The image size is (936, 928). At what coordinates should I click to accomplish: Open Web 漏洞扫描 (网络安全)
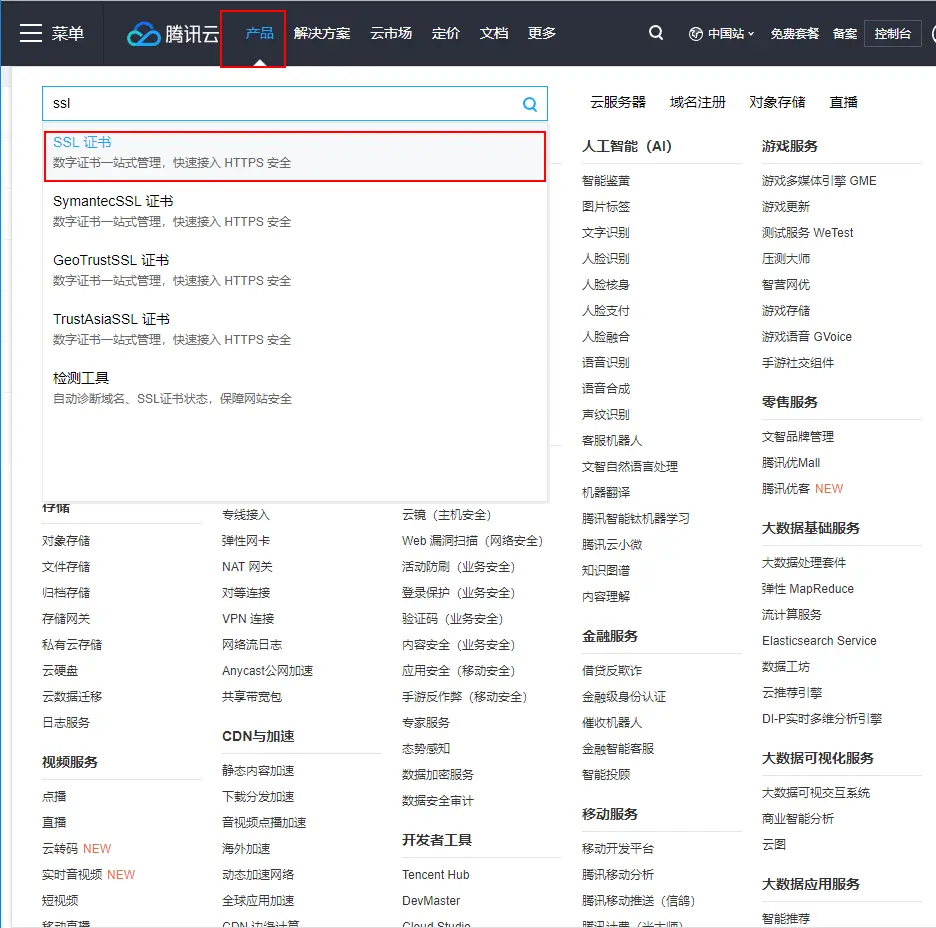click(473, 541)
